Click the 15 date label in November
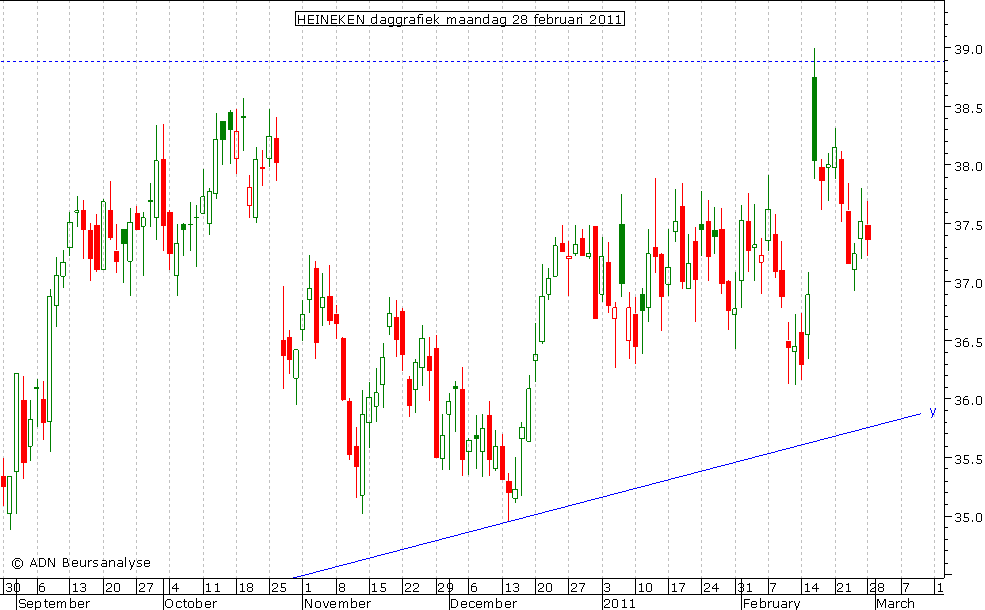 (379, 587)
